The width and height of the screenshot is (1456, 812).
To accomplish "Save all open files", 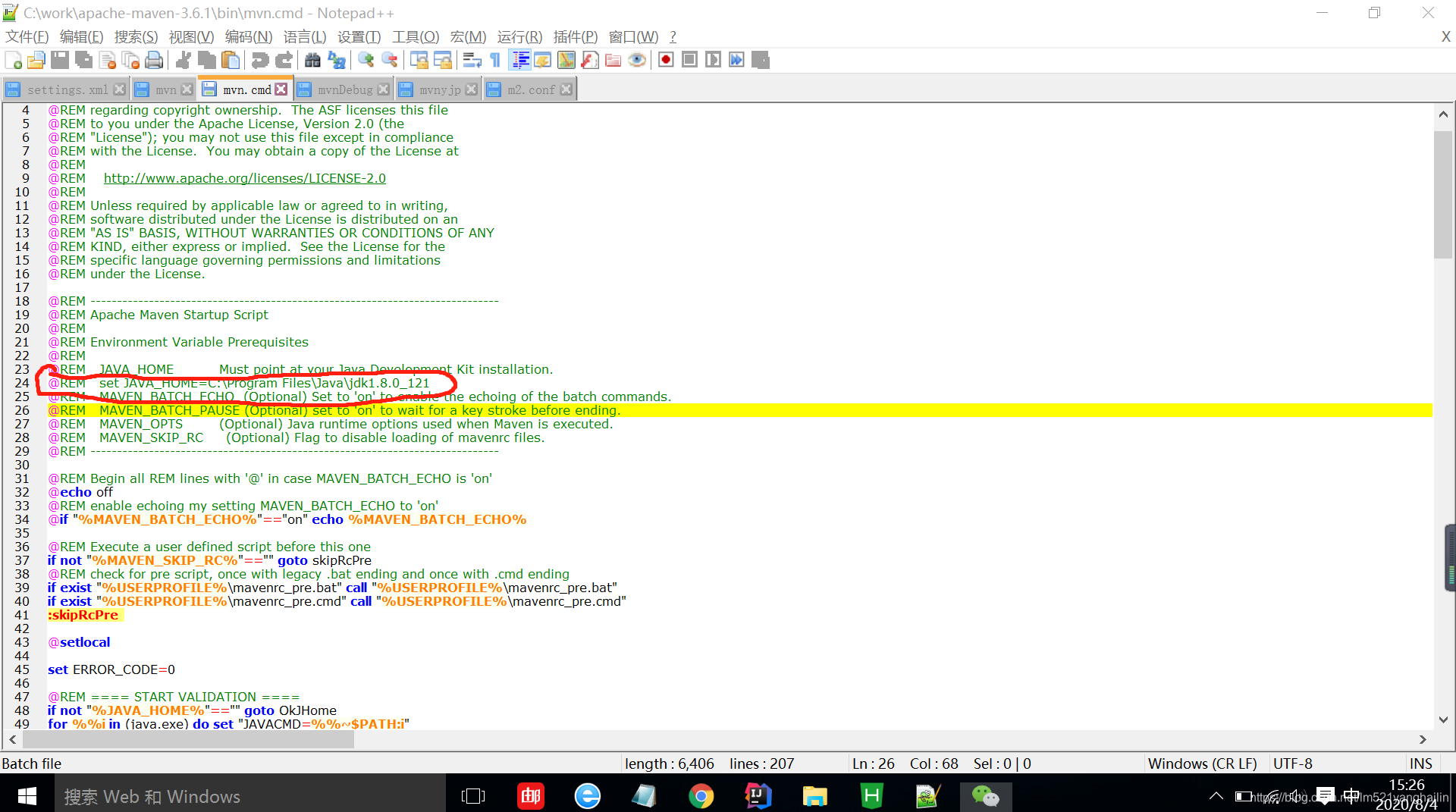I will 83,59.
